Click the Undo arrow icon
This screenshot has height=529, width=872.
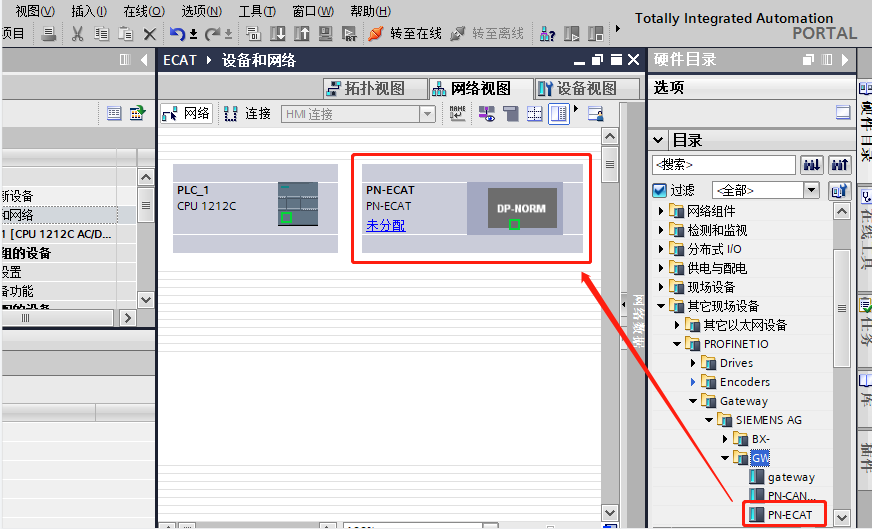pyautogui.click(x=177, y=34)
